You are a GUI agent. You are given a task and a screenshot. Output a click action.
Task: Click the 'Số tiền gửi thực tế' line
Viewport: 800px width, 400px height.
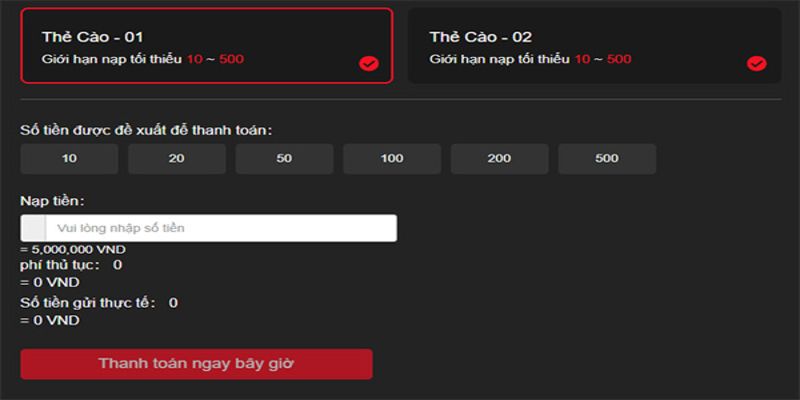[98, 302]
